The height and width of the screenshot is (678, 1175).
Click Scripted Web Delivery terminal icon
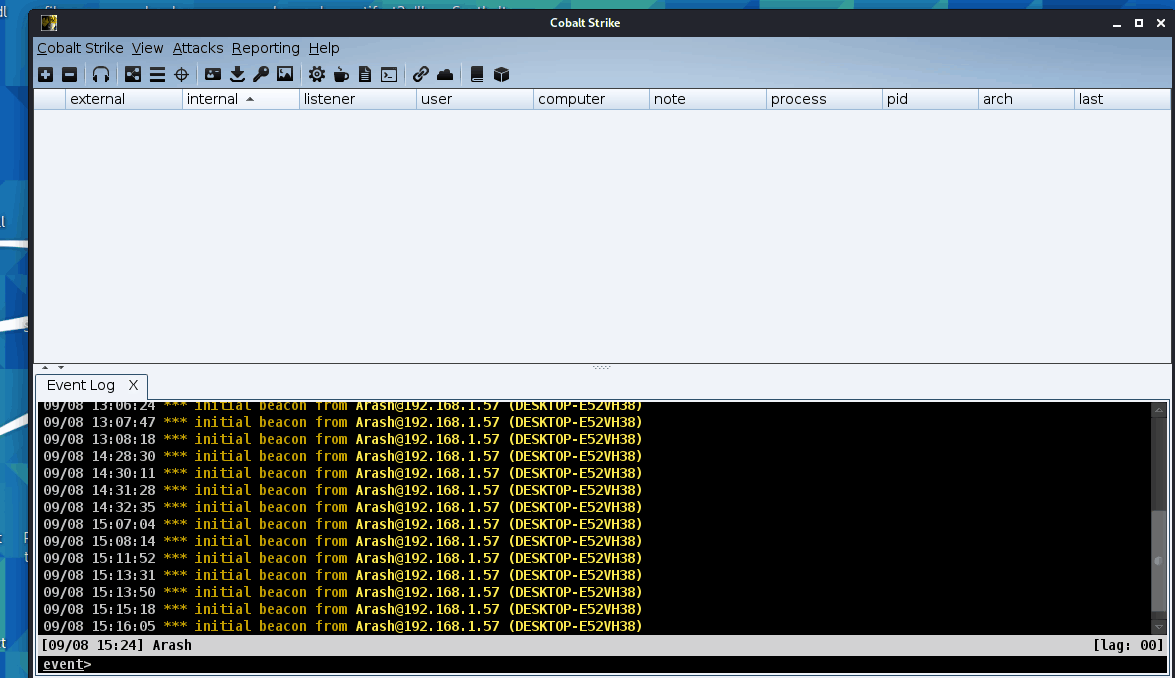[389, 74]
